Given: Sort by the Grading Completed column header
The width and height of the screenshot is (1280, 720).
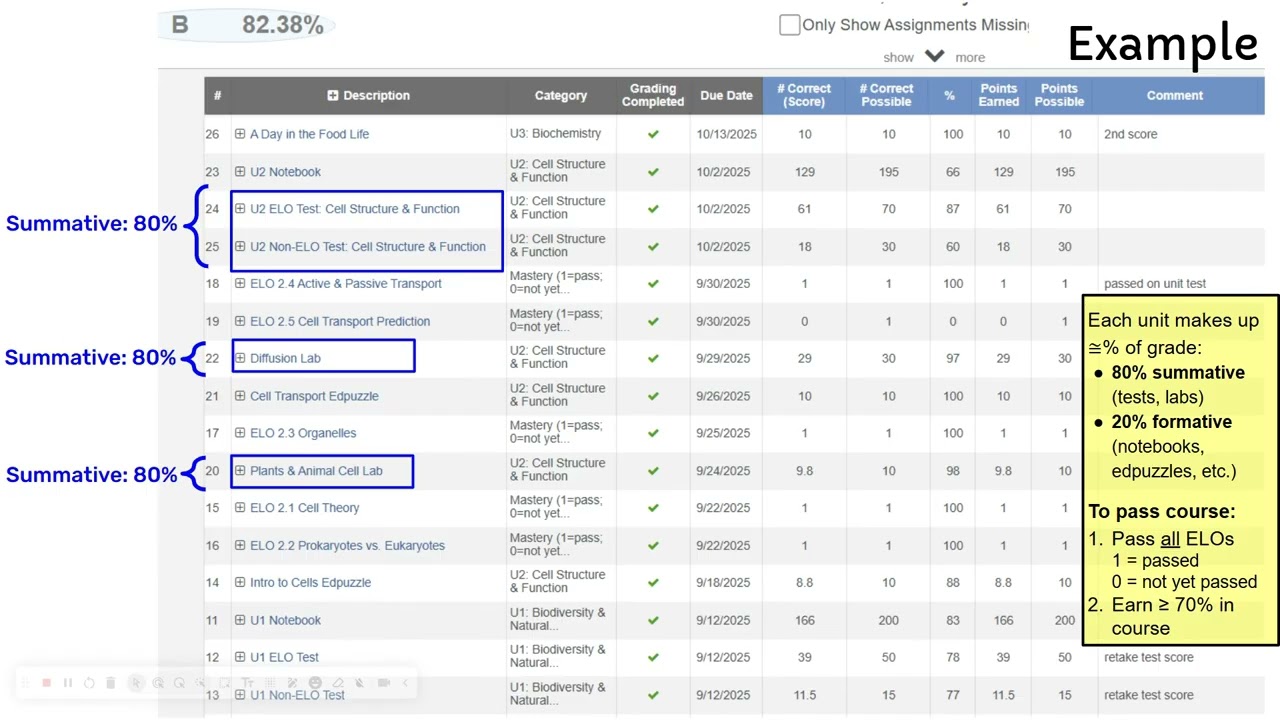Looking at the screenshot, I should (653, 95).
